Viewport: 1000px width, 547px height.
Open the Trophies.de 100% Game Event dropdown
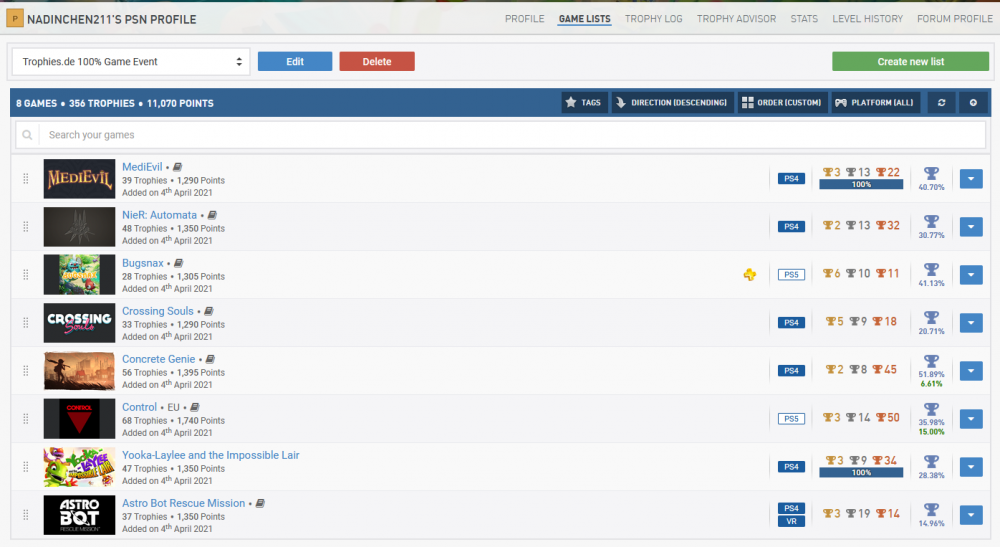click(130, 62)
